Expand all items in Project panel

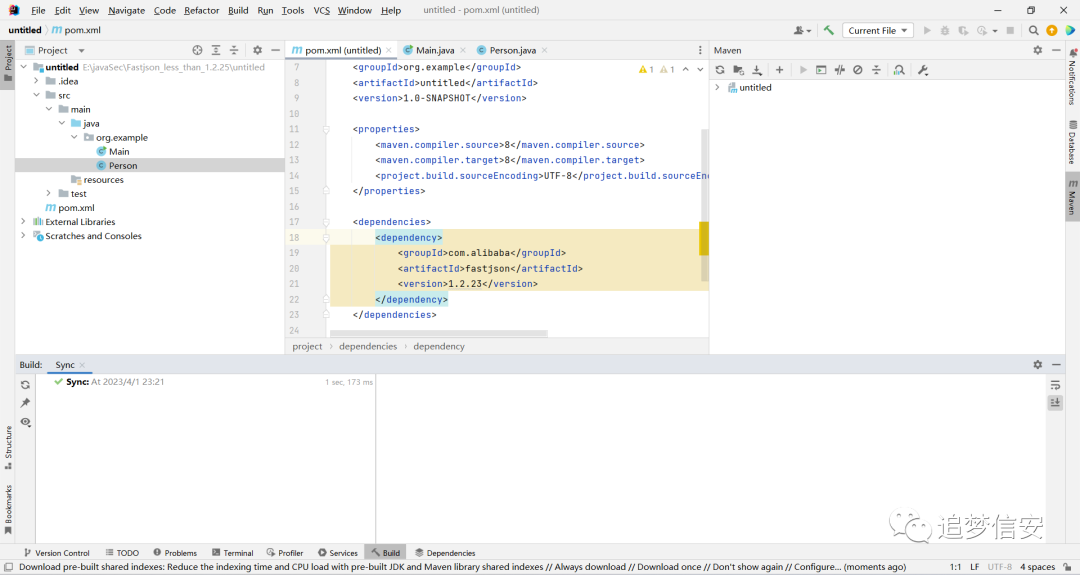(x=216, y=50)
